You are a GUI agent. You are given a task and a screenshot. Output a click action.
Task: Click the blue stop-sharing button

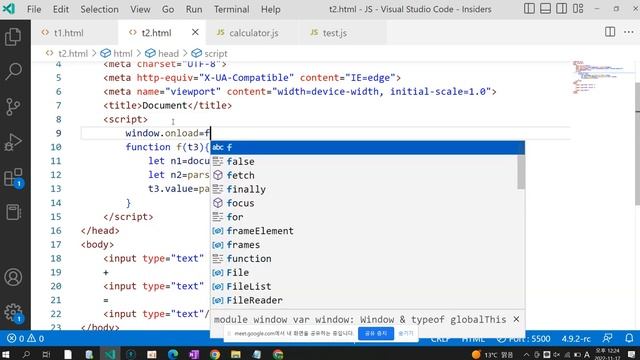[x=376, y=333]
